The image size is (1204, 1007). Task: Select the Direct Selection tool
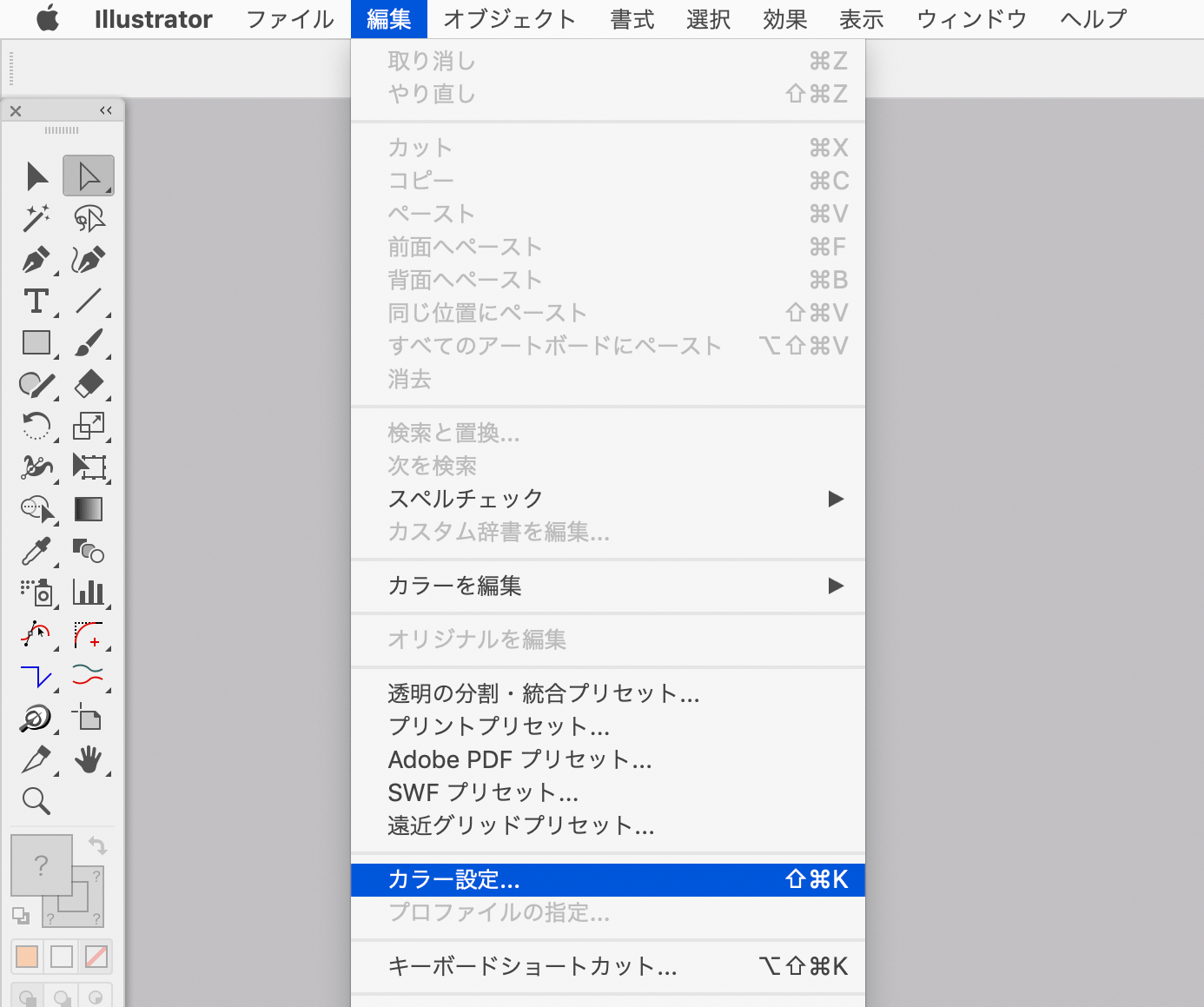[x=89, y=176]
